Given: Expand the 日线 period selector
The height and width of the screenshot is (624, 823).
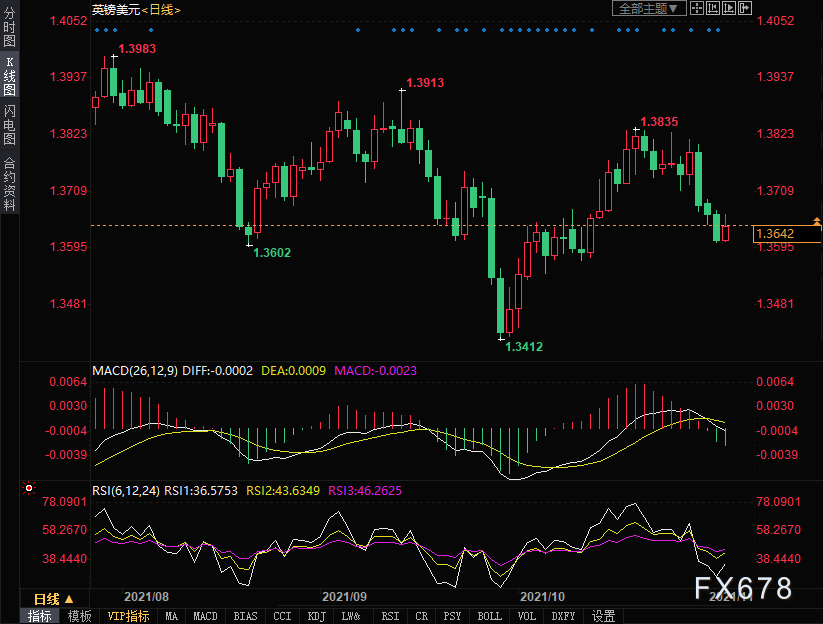Looking at the screenshot, I should (x=54, y=598).
